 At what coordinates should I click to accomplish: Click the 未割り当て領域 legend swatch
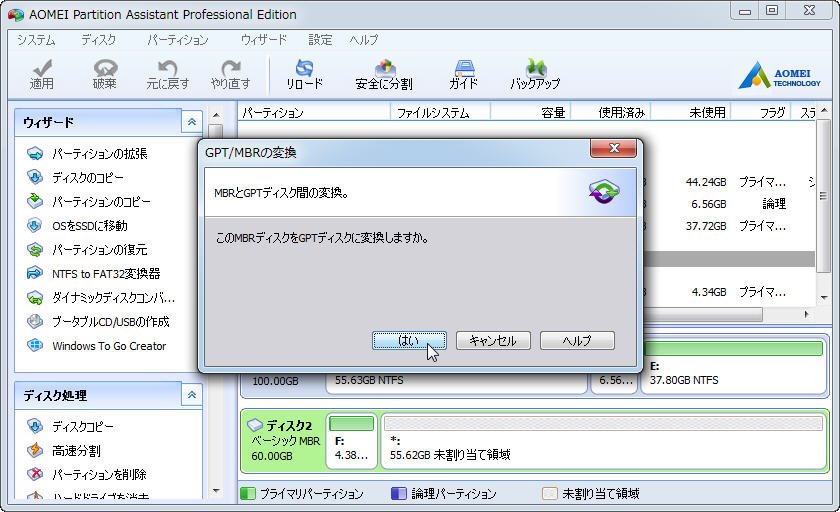tap(550, 494)
